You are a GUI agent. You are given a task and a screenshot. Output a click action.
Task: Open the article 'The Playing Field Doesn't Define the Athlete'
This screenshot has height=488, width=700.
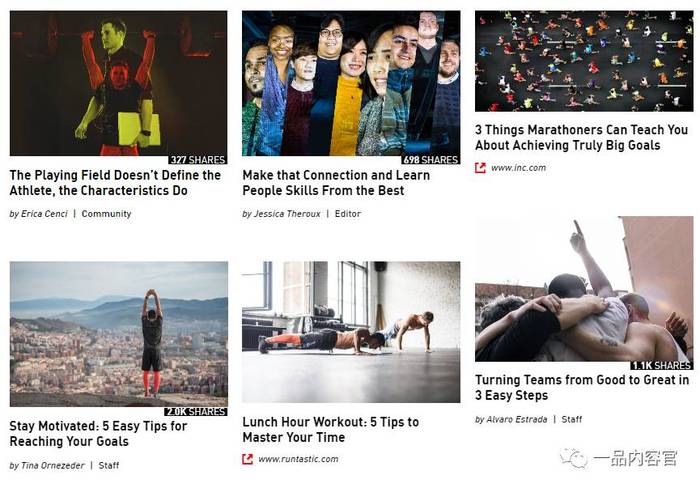coord(115,183)
